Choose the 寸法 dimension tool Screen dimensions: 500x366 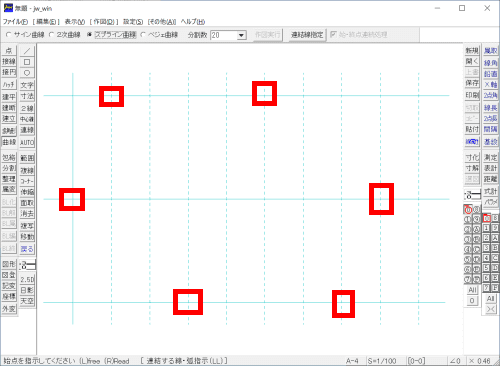pyautogui.click(x=27, y=96)
